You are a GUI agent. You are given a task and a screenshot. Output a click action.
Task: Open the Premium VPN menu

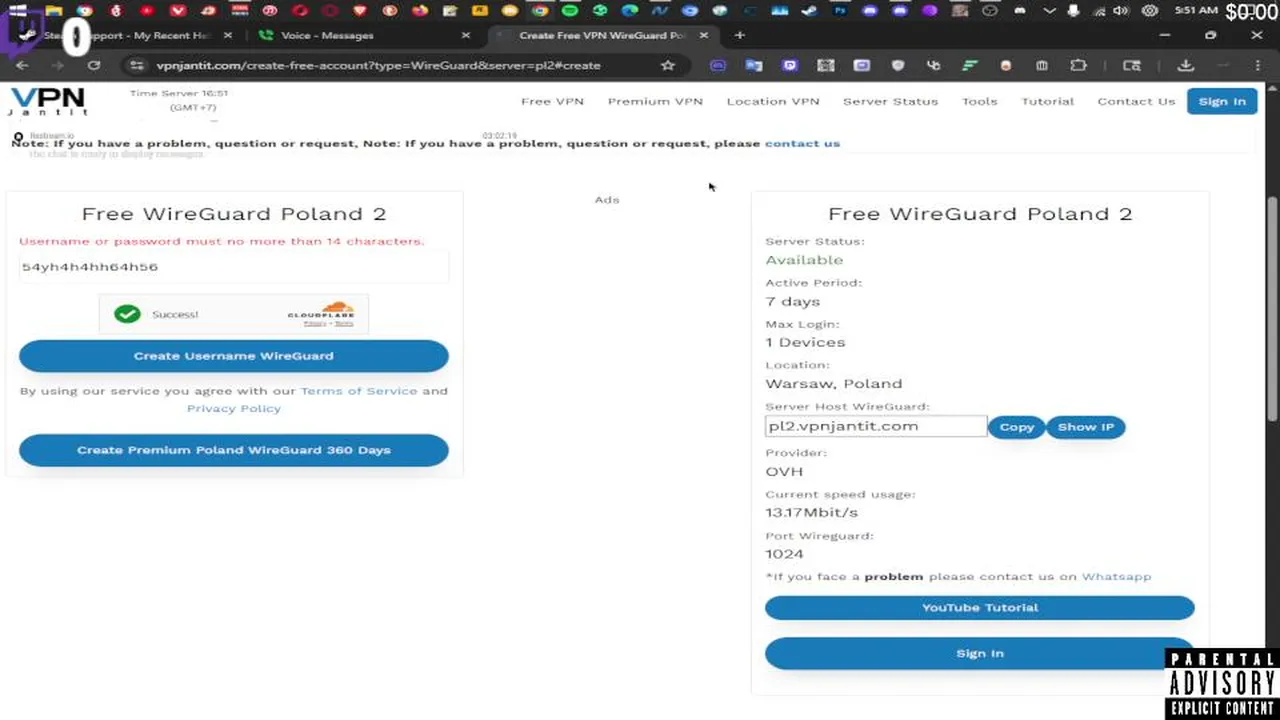pos(655,101)
